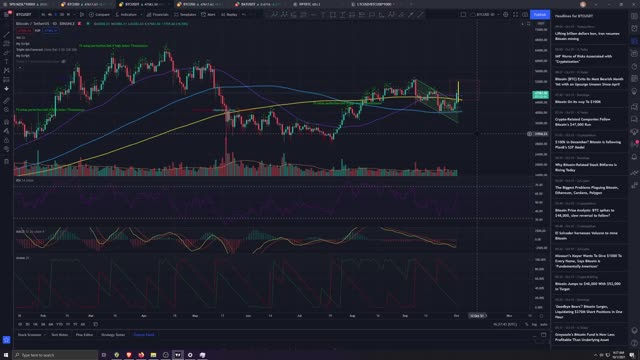Screen dimensions: 640x360
Task: Select the zoom in tool
Action: [x=7, y=110]
